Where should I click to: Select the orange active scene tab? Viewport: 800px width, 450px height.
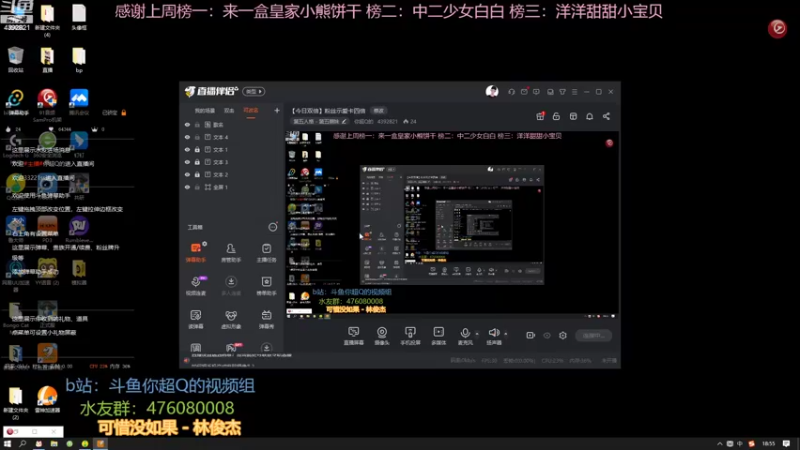pos(251,111)
